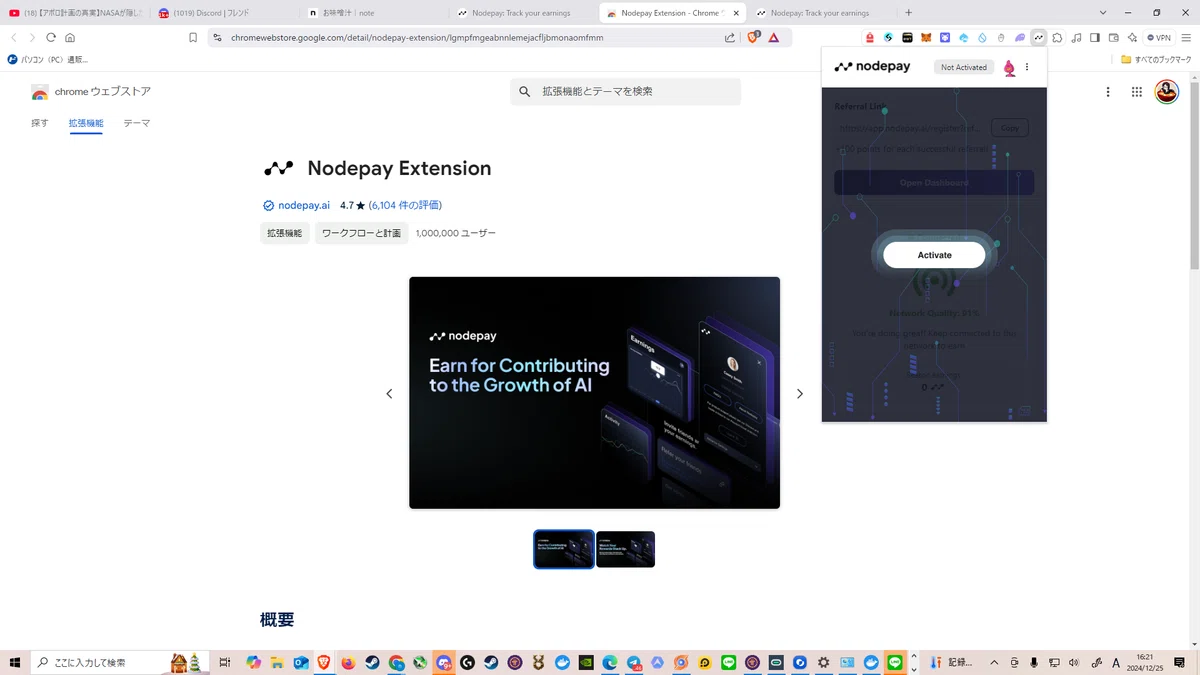The width and height of the screenshot is (1200, 675).
Task: Click the Nodepay extension icon in the toolbar
Action: coord(1039,38)
